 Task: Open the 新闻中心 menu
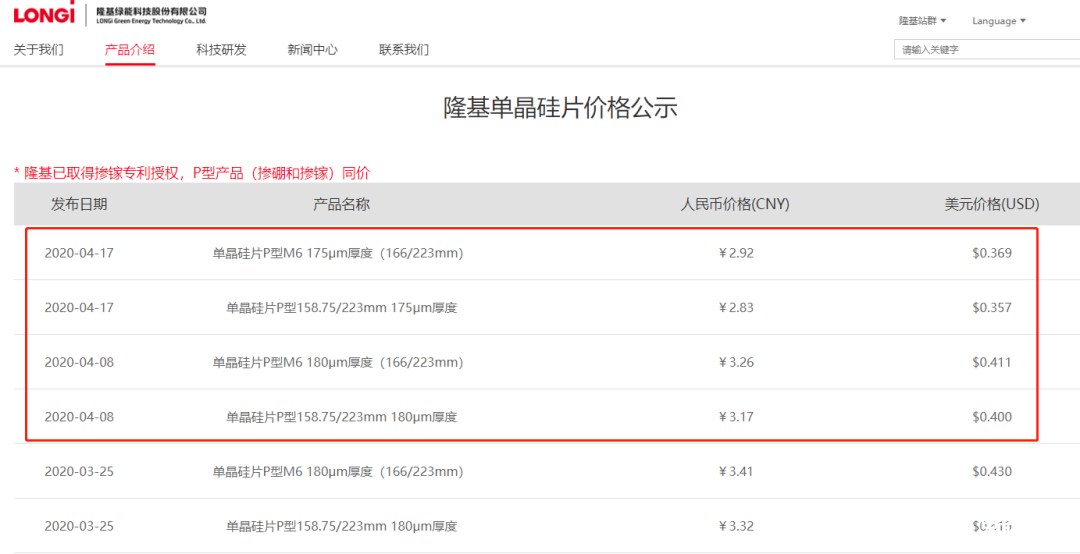point(313,50)
